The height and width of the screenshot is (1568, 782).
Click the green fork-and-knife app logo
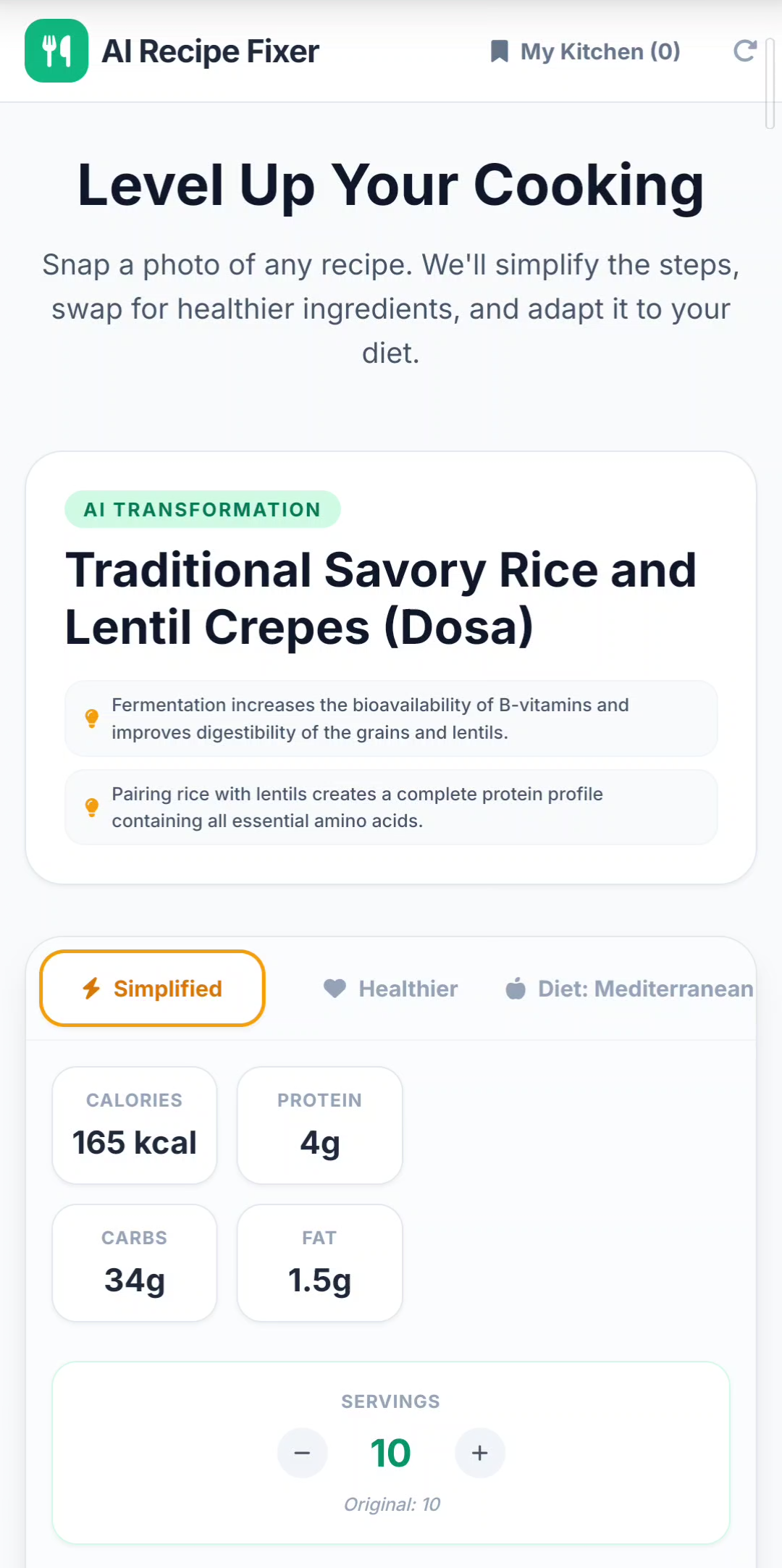56,51
